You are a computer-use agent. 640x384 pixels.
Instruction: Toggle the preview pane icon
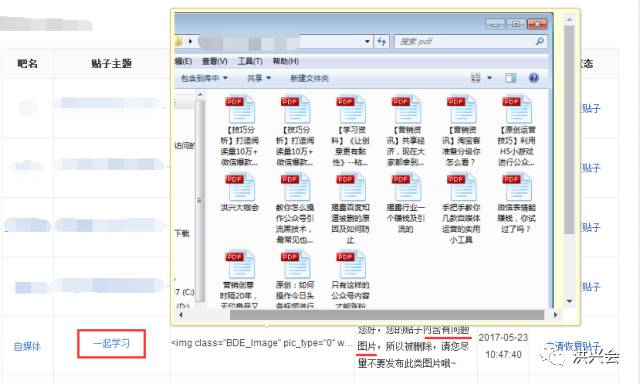coord(510,78)
